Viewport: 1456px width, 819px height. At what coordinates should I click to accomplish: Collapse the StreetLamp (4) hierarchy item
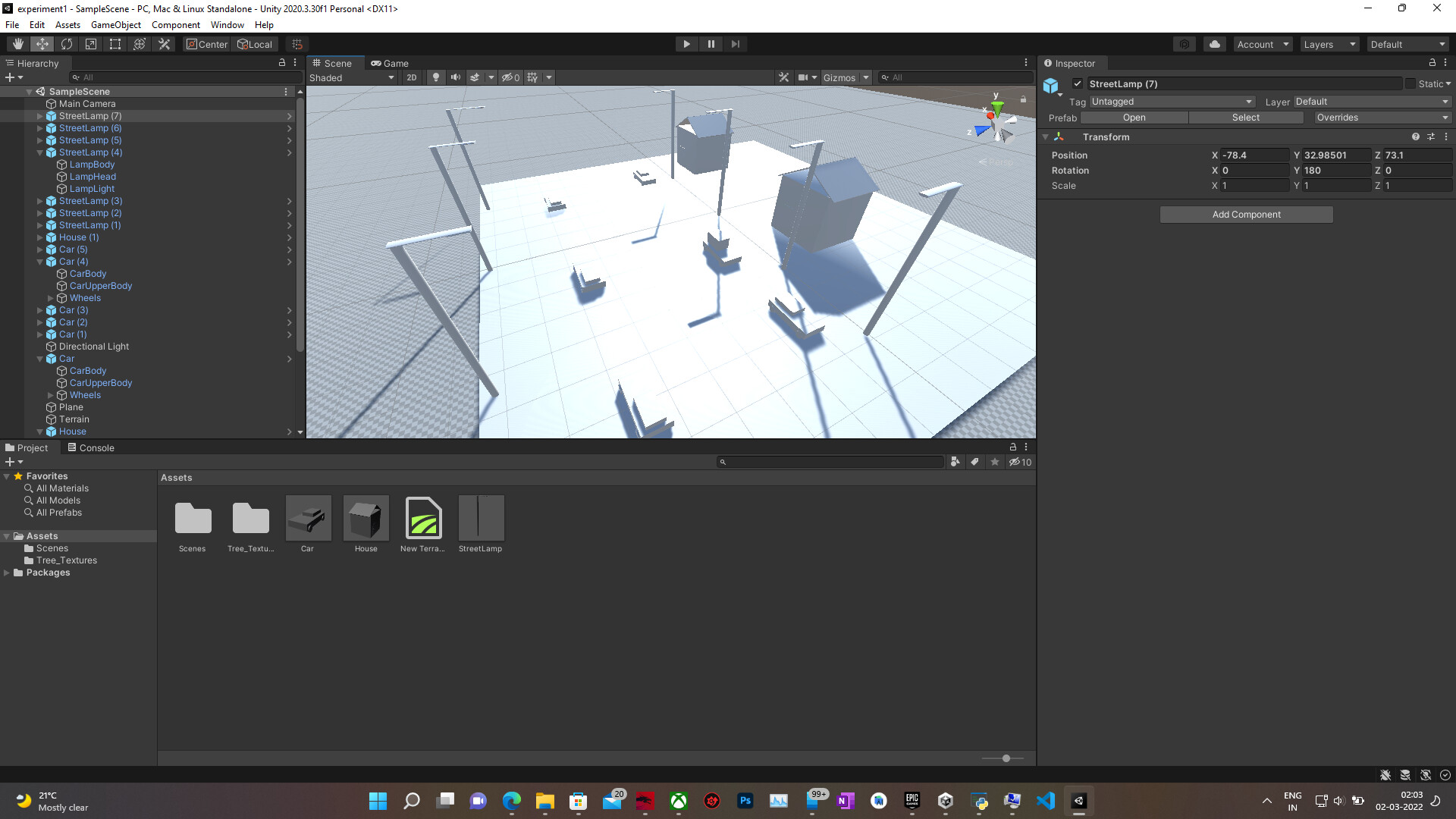point(39,152)
